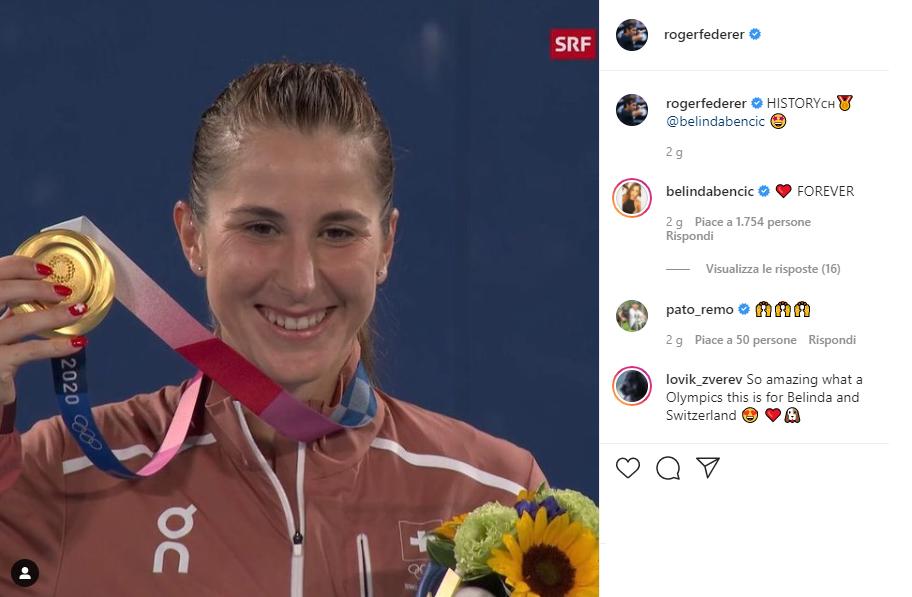Reply to pato_remo's comment via Rispondi
This screenshot has height=597, width=912.
click(832, 340)
